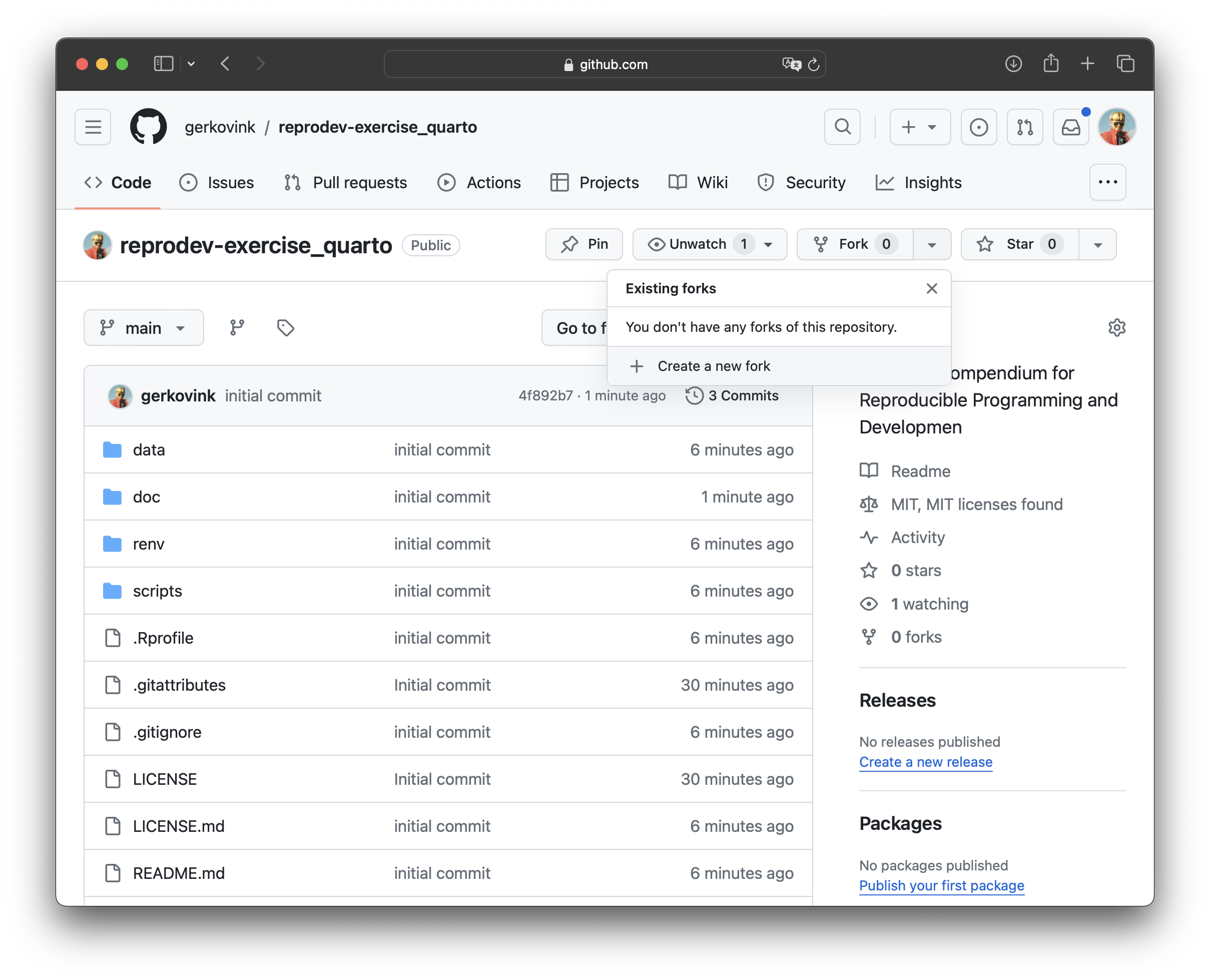The image size is (1210, 980).
Task: Open the Actions tab
Action: click(479, 182)
